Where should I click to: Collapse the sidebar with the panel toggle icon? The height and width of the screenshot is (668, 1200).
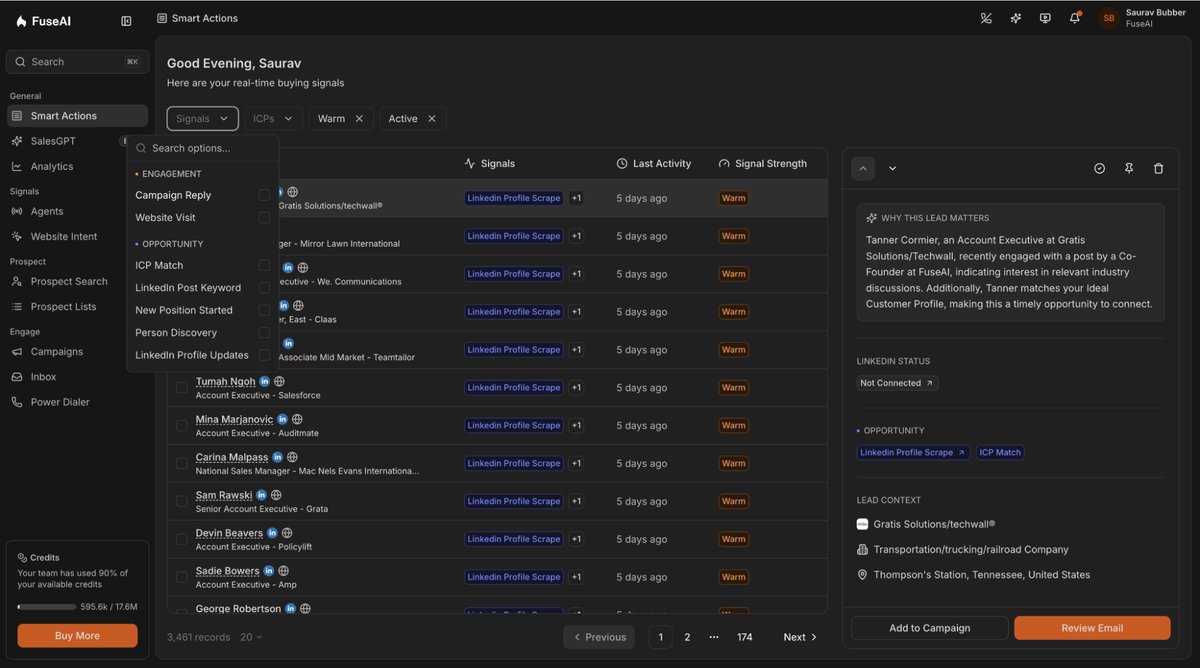(x=126, y=21)
